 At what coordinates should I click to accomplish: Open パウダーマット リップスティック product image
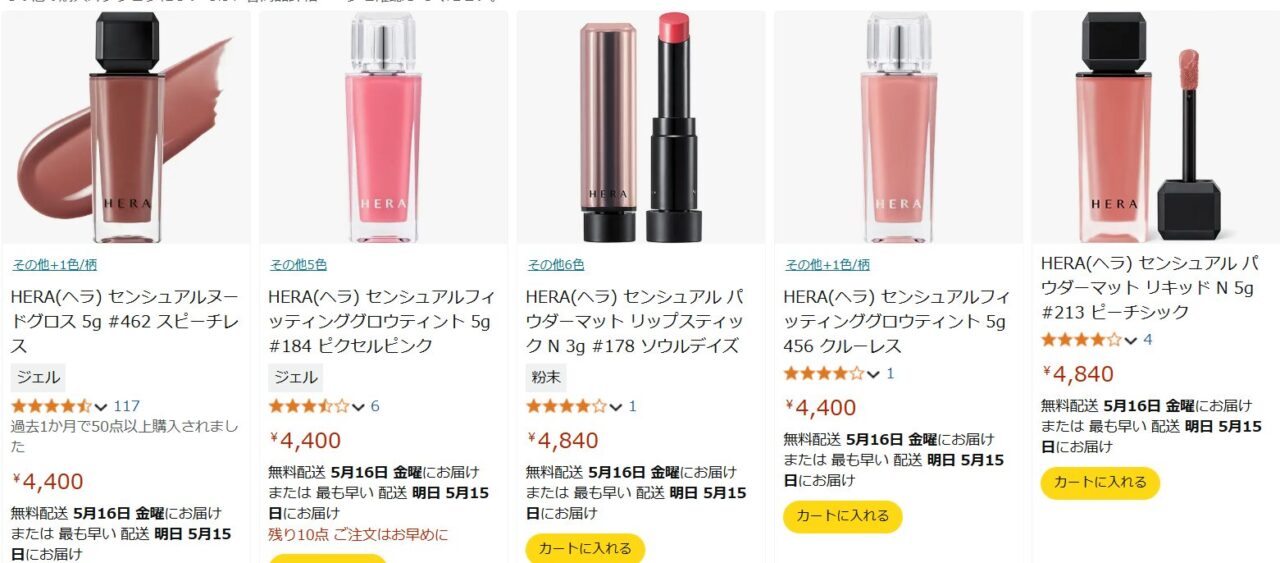pyautogui.click(x=641, y=127)
